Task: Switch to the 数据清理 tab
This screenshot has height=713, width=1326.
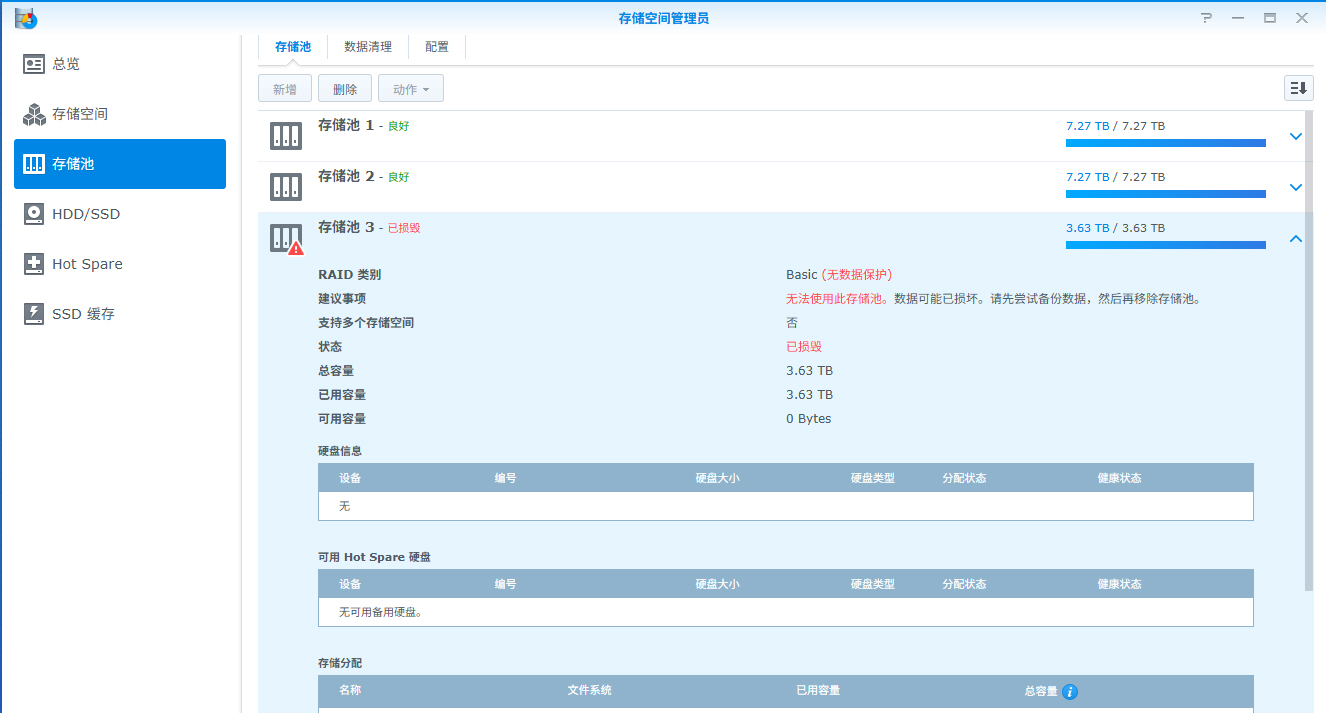Action: click(x=368, y=47)
